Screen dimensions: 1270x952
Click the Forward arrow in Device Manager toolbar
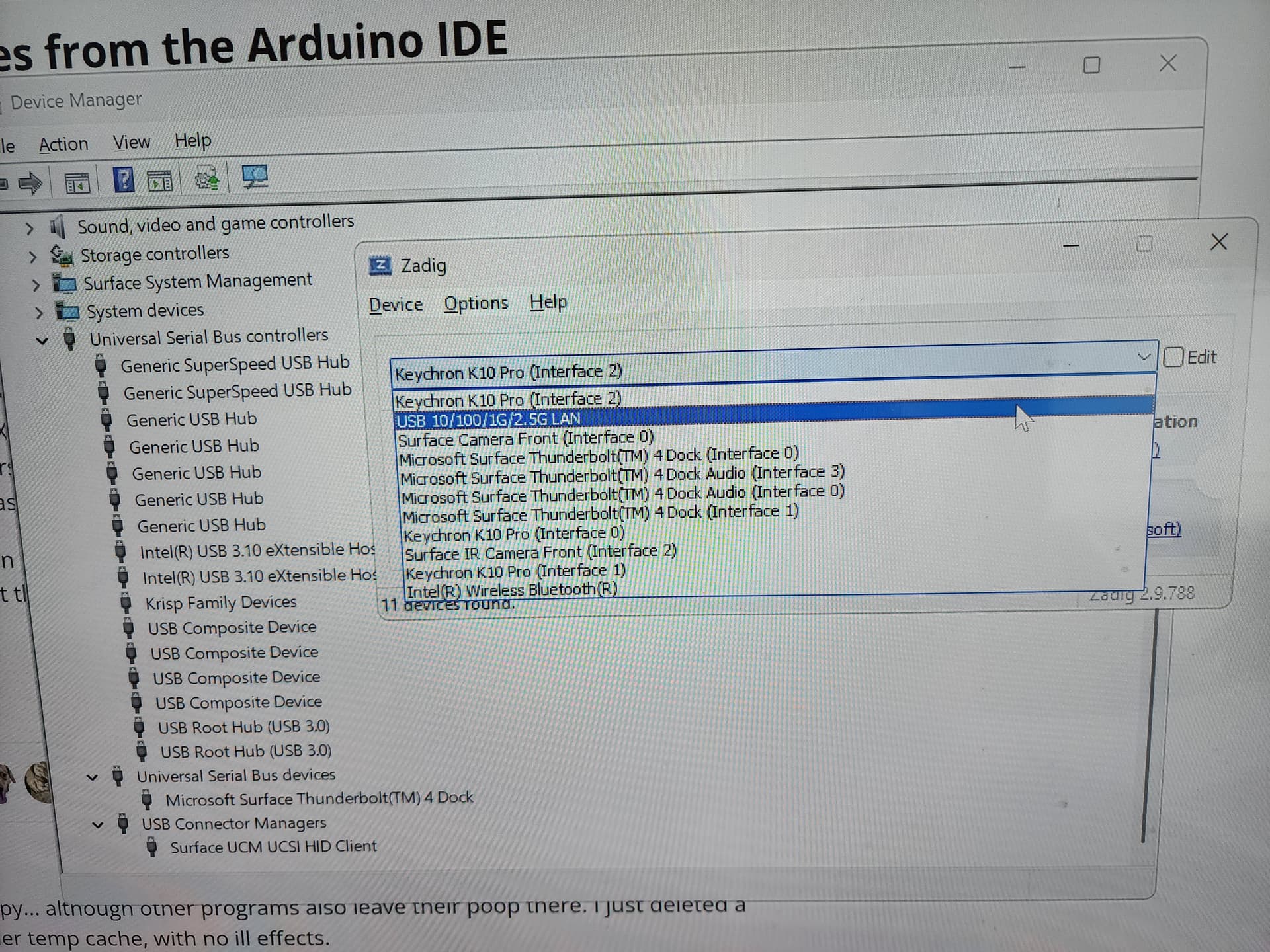click(29, 182)
